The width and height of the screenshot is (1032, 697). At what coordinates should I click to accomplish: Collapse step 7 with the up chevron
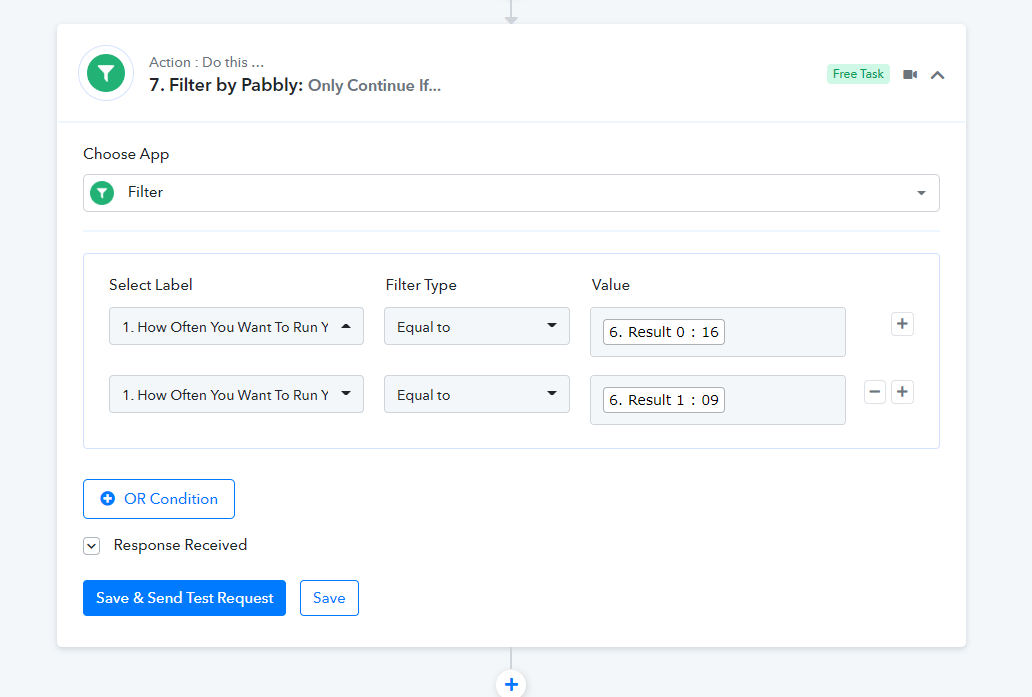click(x=937, y=75)
